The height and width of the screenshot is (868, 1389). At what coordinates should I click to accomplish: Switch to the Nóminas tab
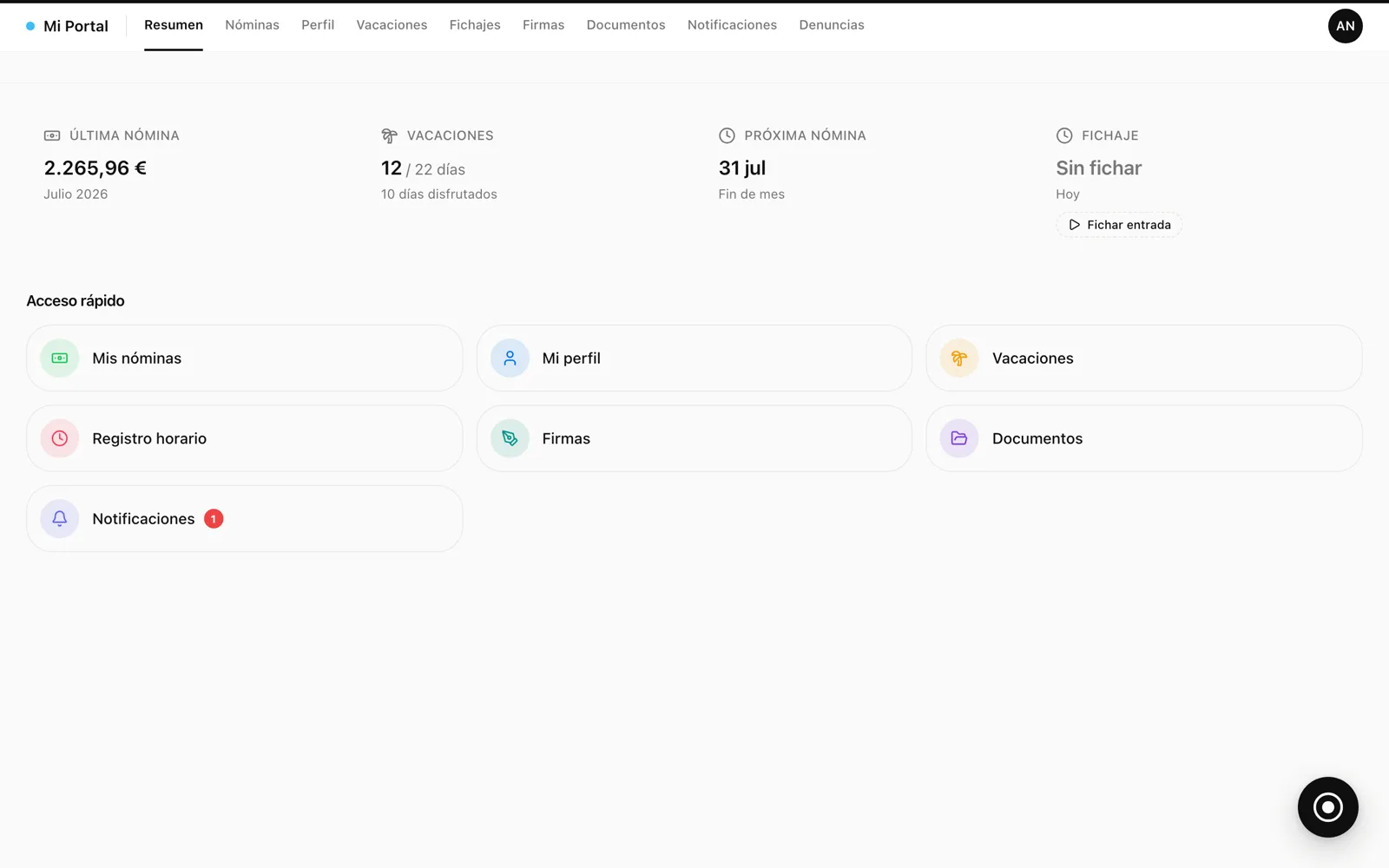(x=252, y=25)
